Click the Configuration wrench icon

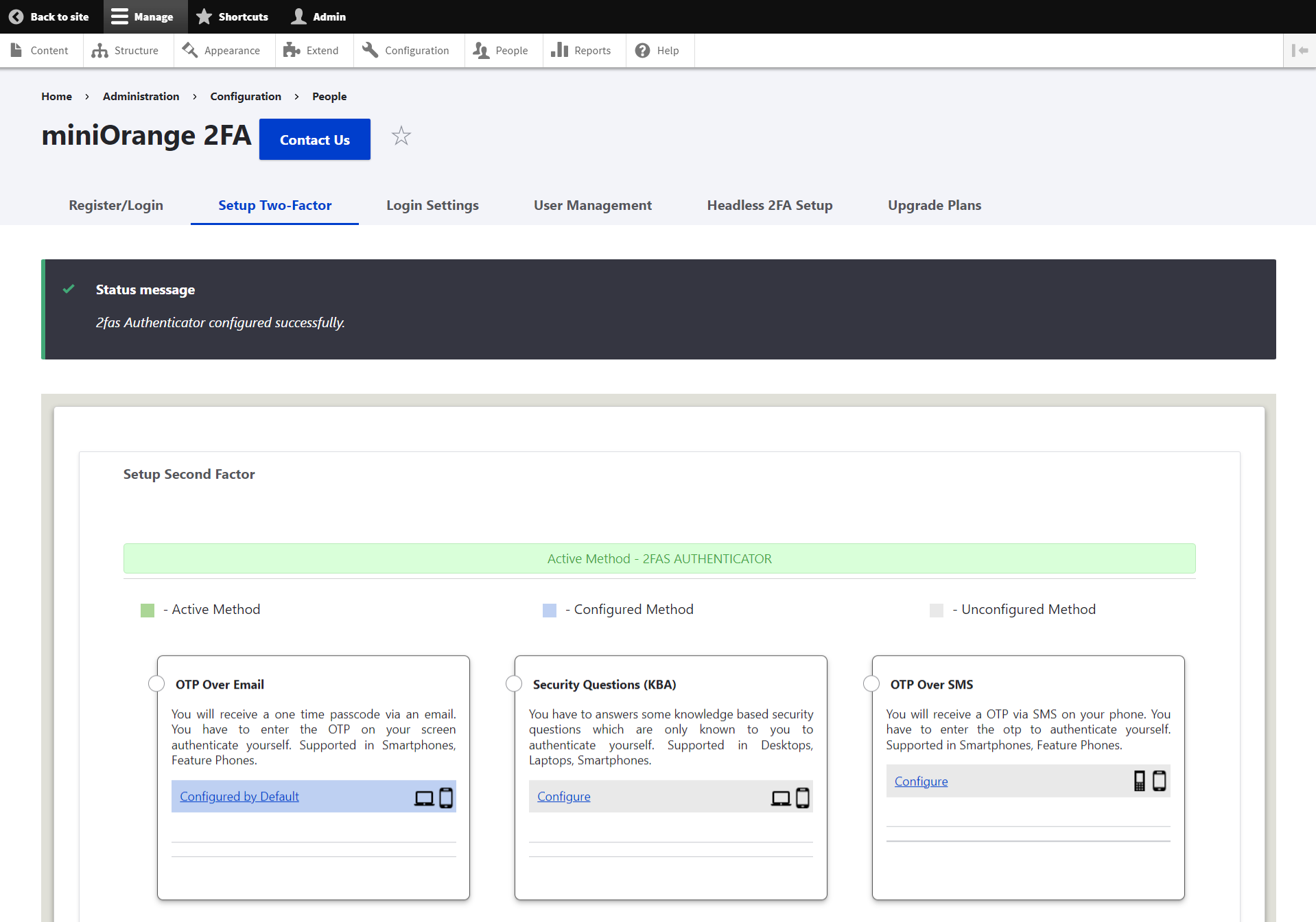click(370, 50)
